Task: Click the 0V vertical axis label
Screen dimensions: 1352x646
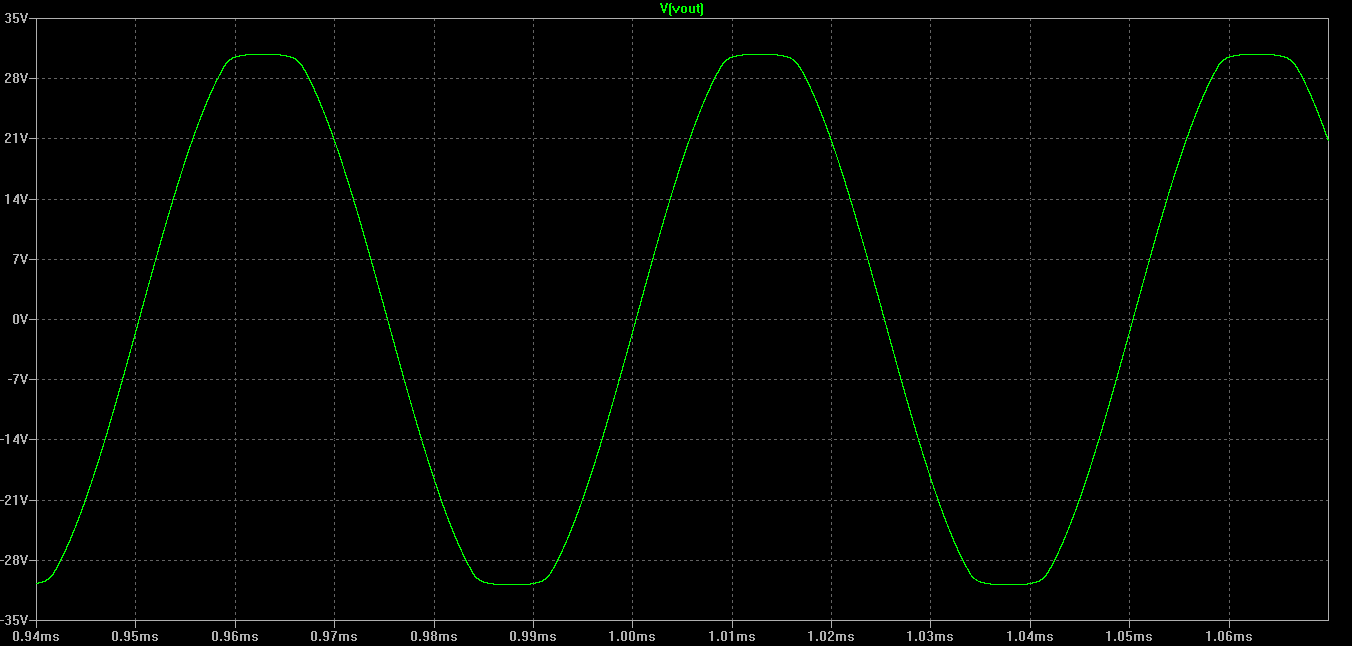Action: point(20,319)
